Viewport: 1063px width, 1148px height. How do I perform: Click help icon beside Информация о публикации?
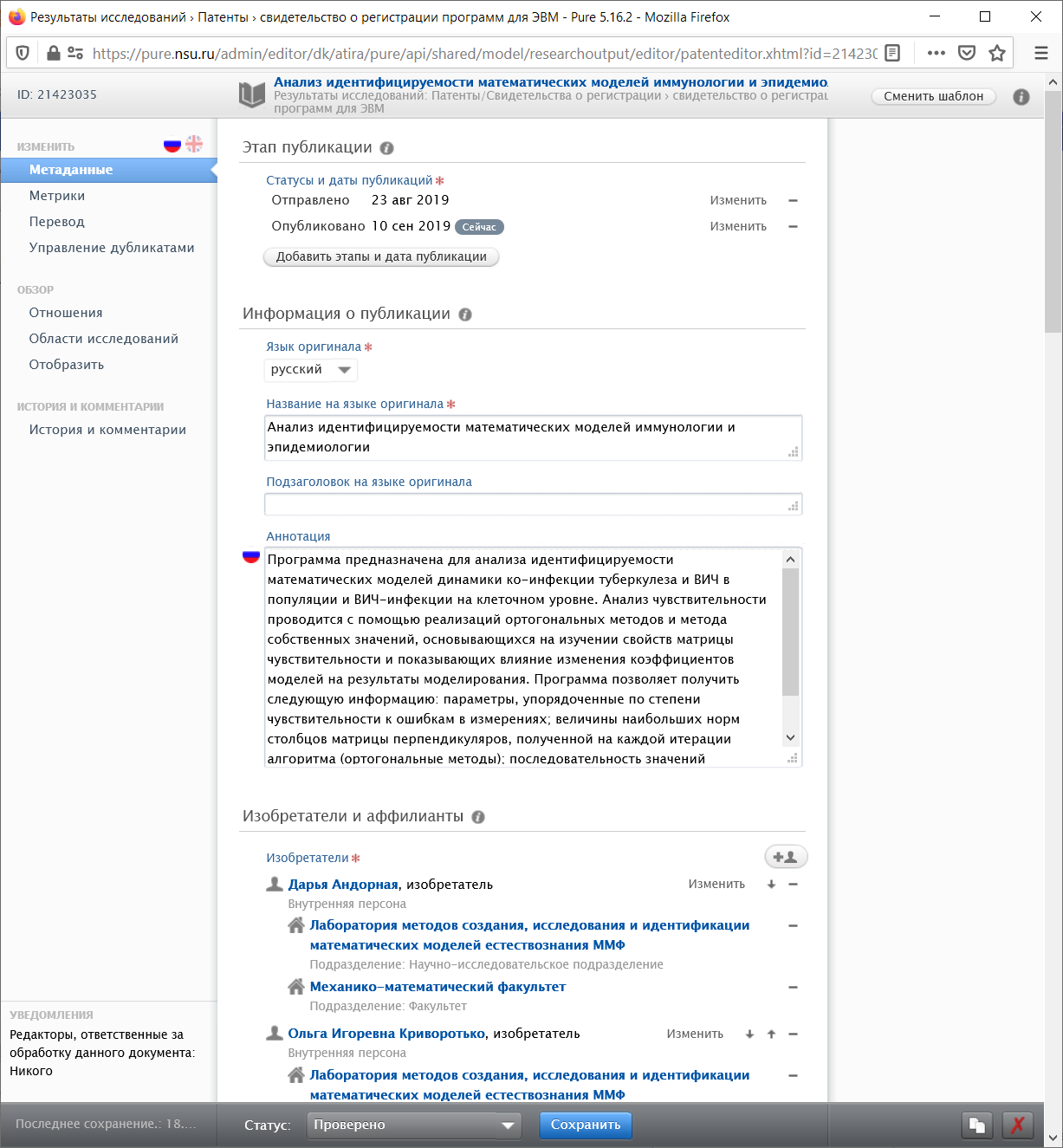tap(465, 315)
